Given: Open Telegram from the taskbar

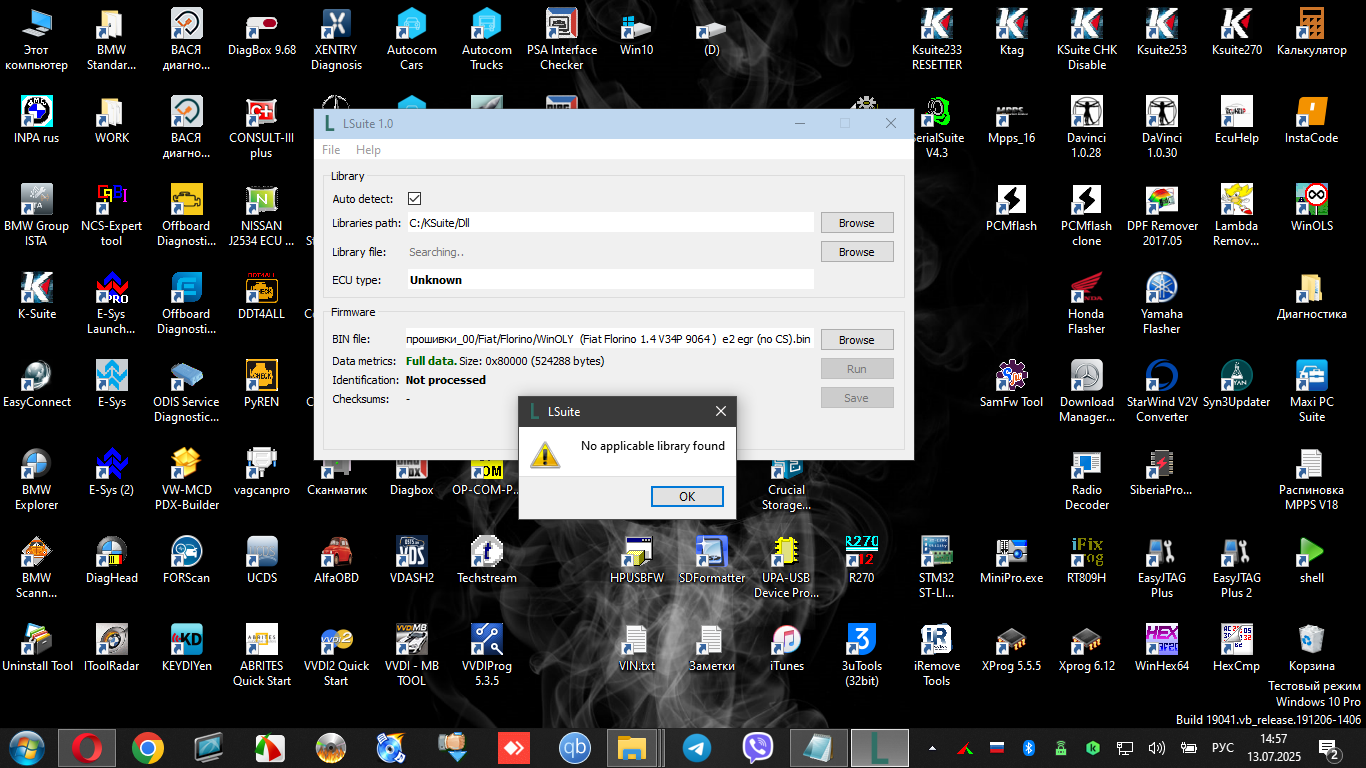Looking at the screenshot, I should point(697,748).
